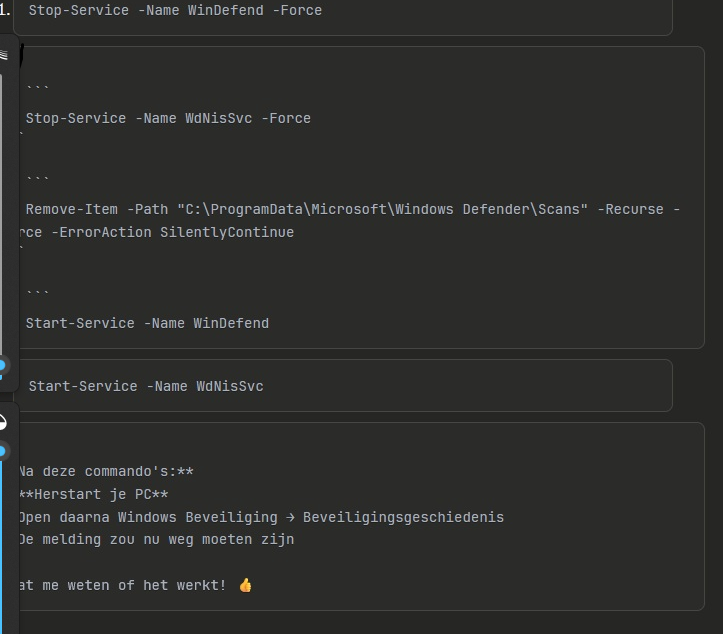Click the upper blue slider handle at left edge
723x634 pixels.
(3, 365)
